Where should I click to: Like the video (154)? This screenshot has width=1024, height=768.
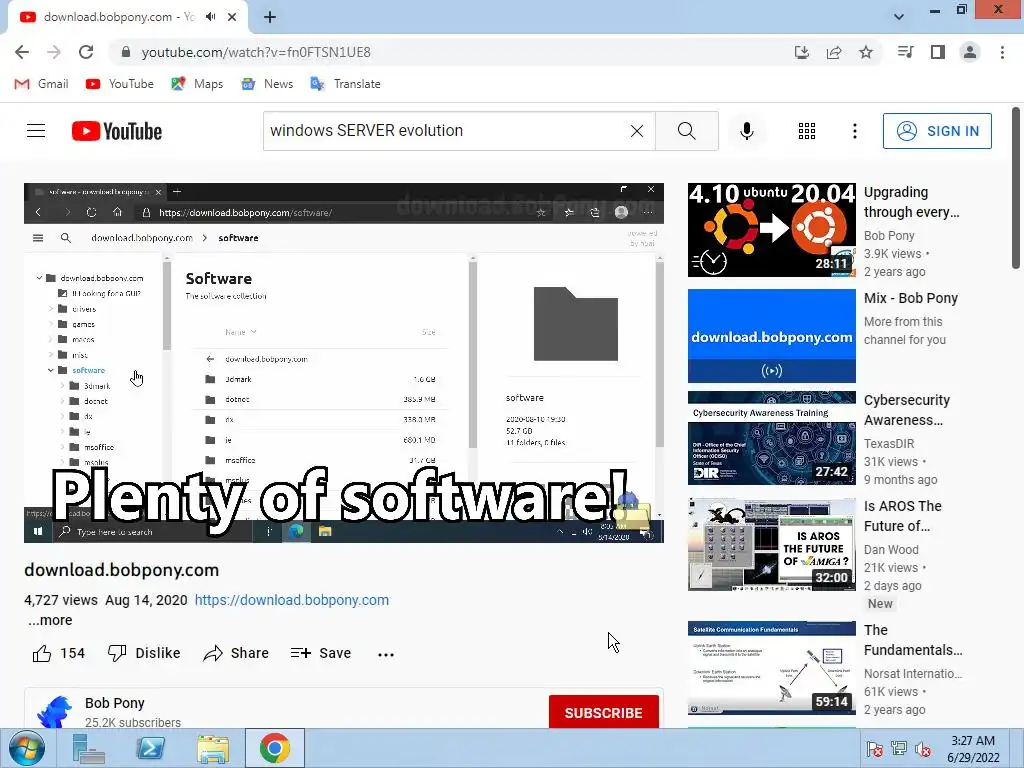click(59, 653)
